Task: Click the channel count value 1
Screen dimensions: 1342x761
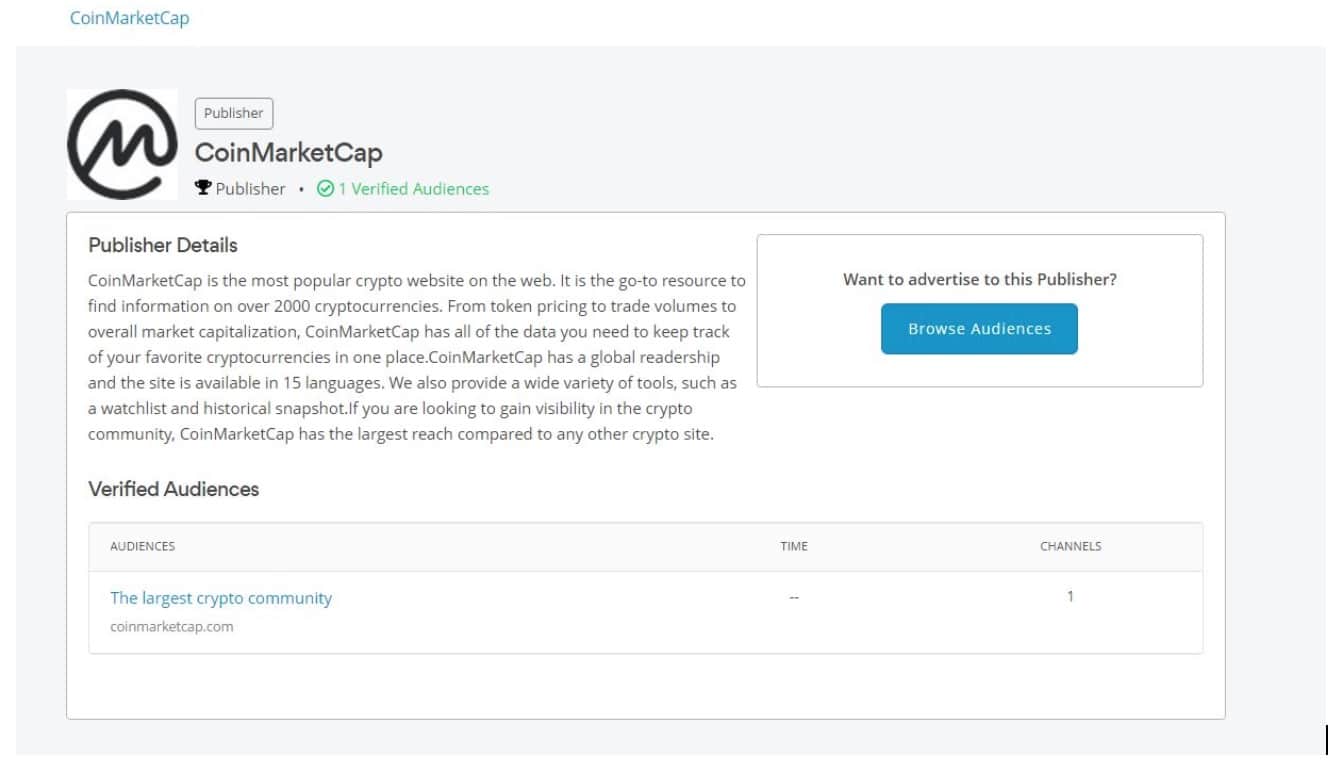Action: click(1070, 597)
